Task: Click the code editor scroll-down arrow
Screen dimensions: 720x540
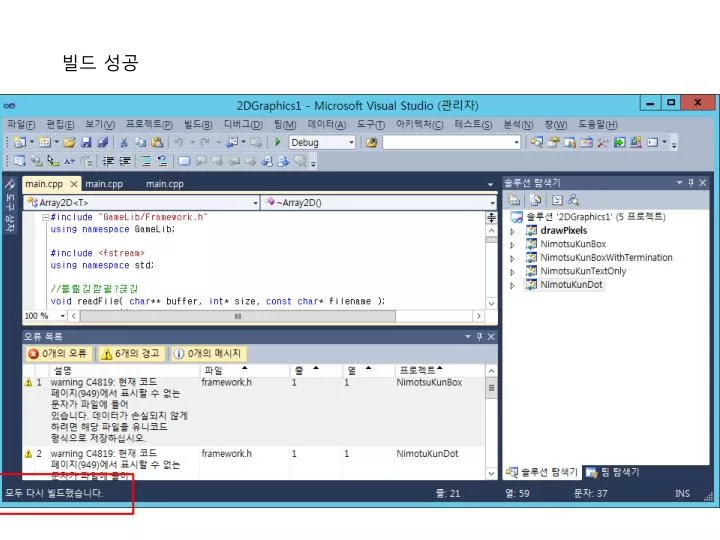Action: pyautogui.click(x=491, y=304)
